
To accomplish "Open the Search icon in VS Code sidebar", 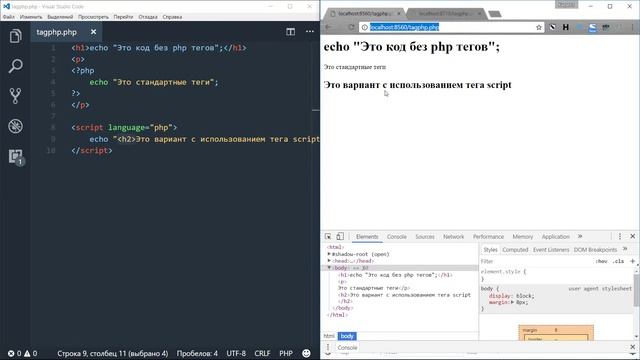I will pos(15,66).
